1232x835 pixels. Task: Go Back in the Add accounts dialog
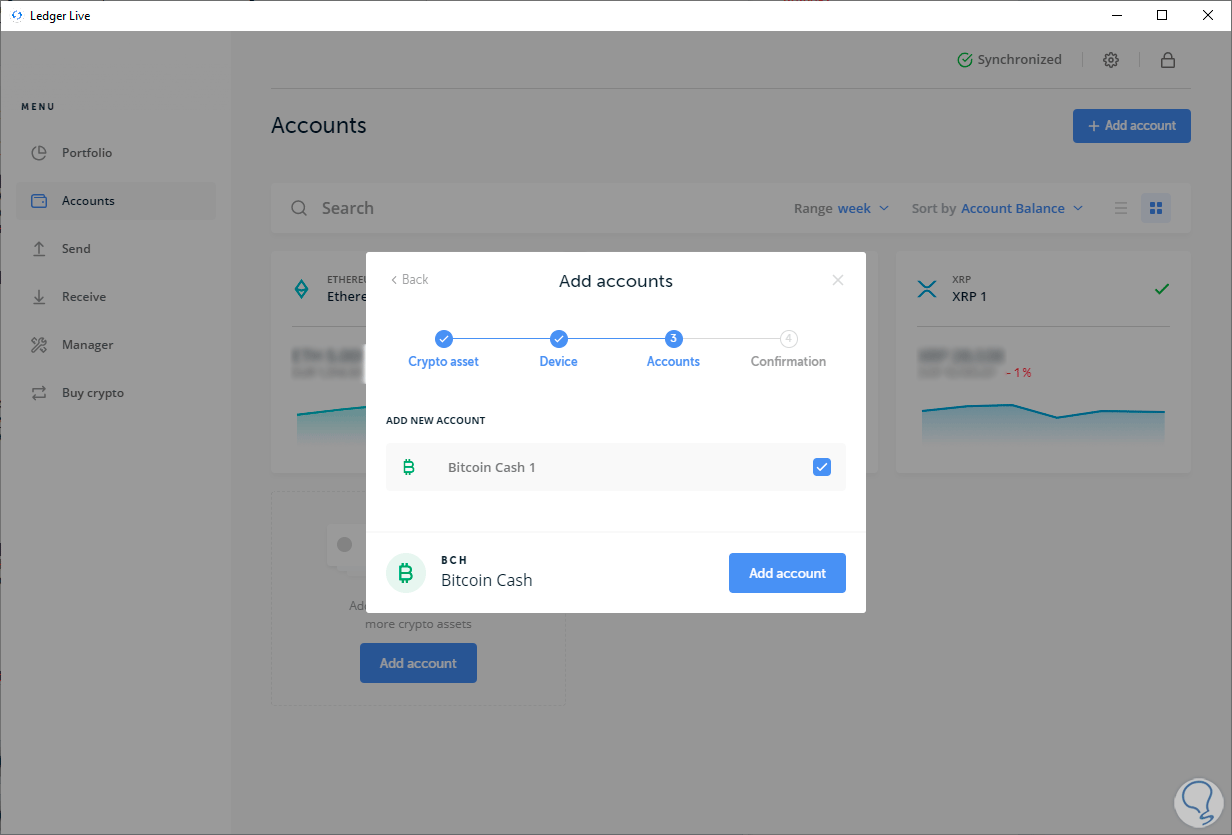410,280
